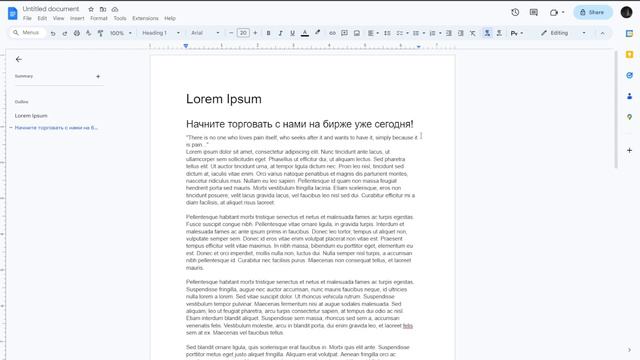This screenshot has height=360, width=640.
Task: Activate the paint format tool
Action: [x=100, y=33]
